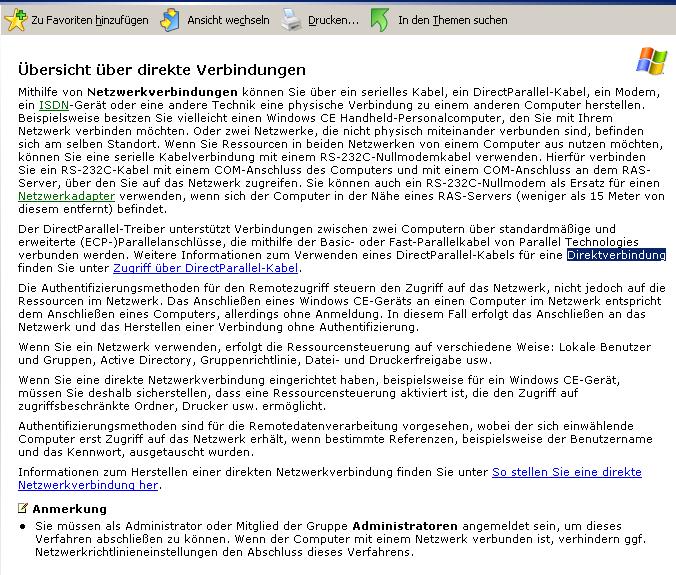Select Ansicht wechseln label

click(228, 20)
